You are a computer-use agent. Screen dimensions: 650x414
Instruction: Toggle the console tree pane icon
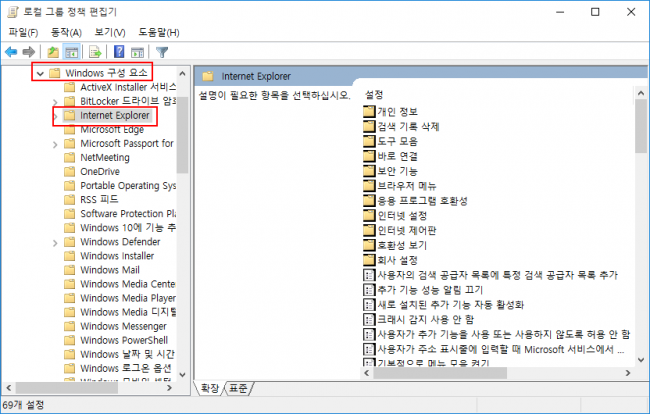(71, 52)
